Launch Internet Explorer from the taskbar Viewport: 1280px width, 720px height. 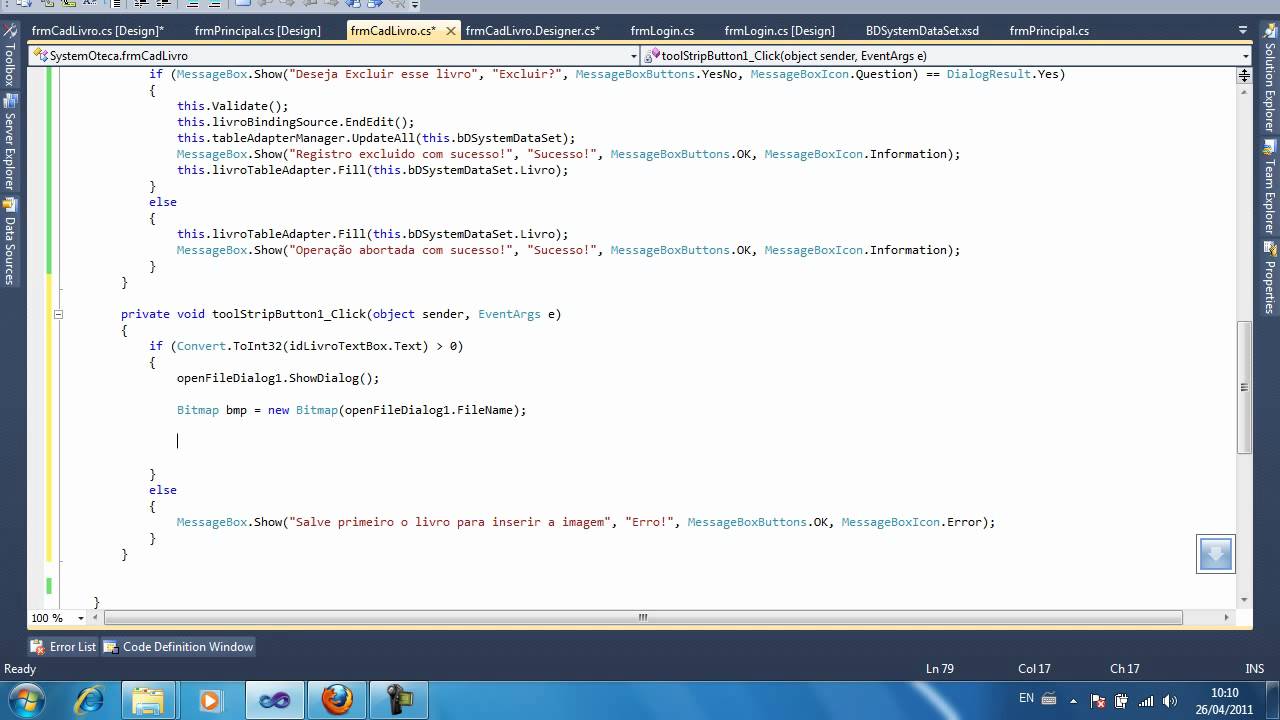[x=88, y=700]
